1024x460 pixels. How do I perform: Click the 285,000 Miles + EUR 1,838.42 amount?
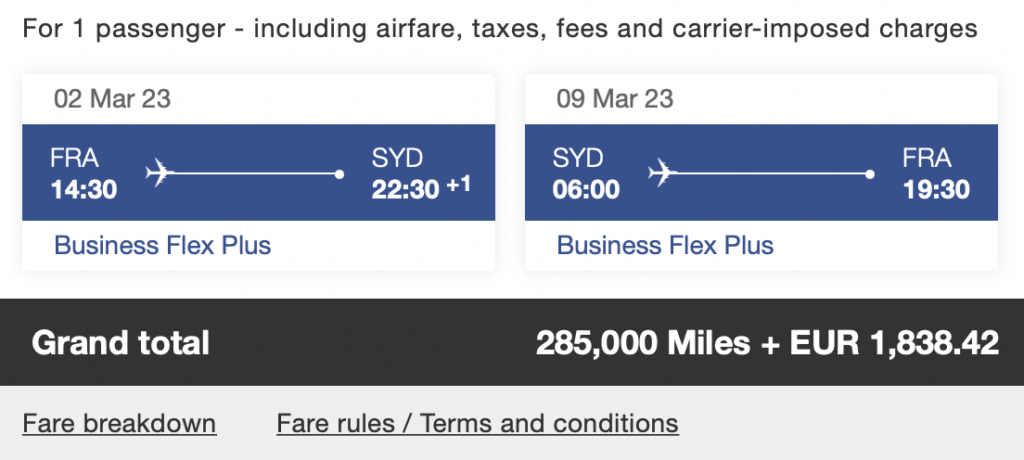pyautogui.click(x=767, y=343)
